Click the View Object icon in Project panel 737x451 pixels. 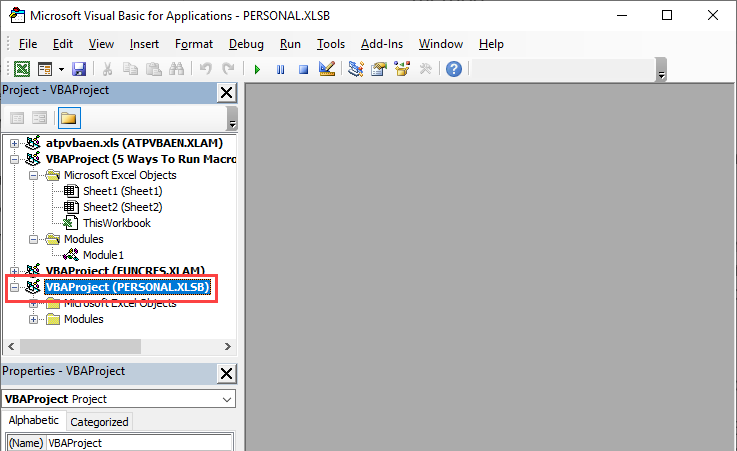[39, 118]
